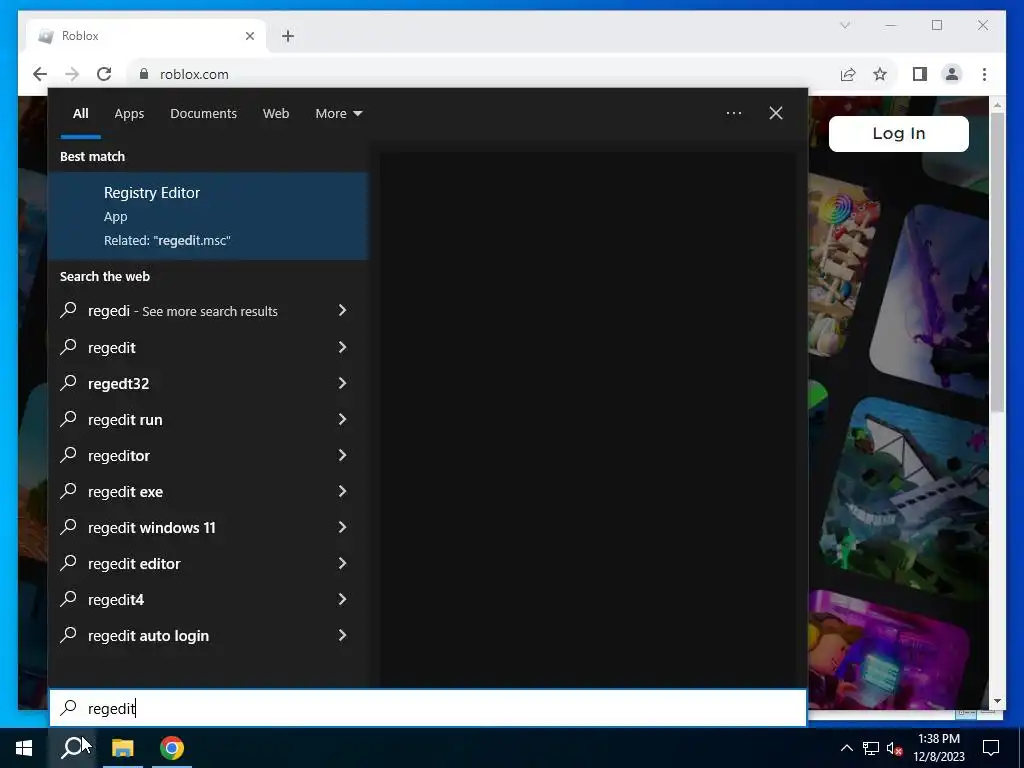Open File Explorer from the taskbar

coord(122,748)
